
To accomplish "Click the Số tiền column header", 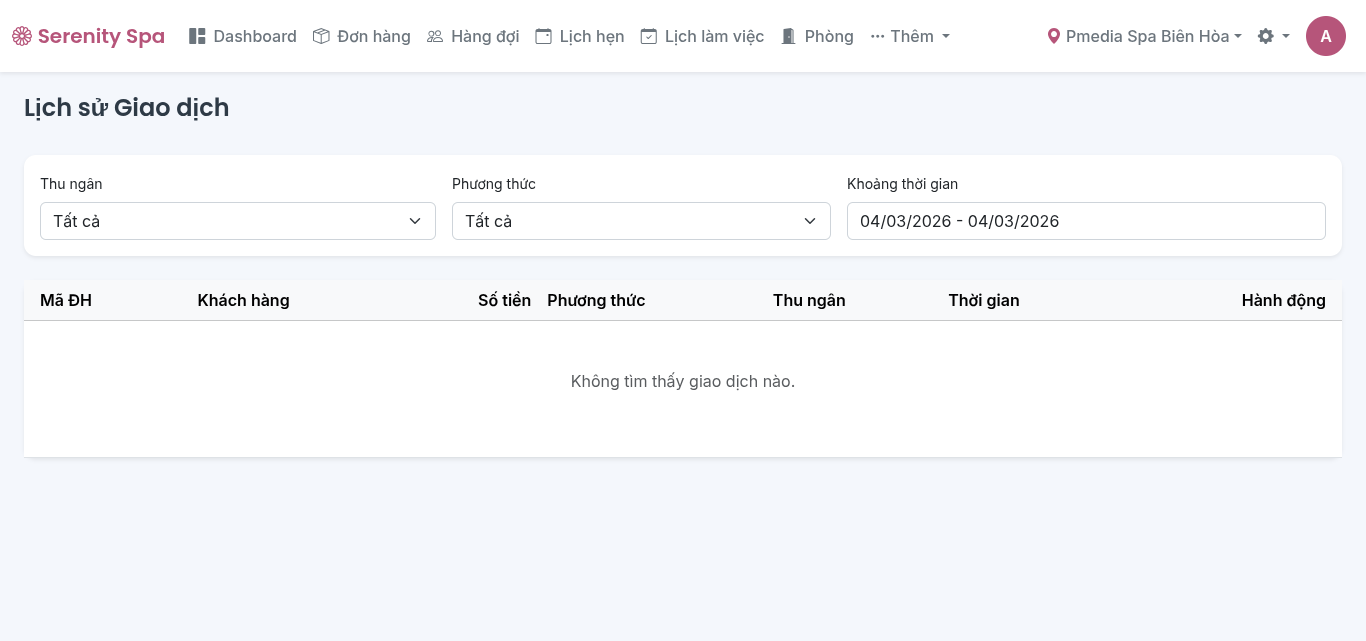I will pyautogui.click(x=504, y=300).
